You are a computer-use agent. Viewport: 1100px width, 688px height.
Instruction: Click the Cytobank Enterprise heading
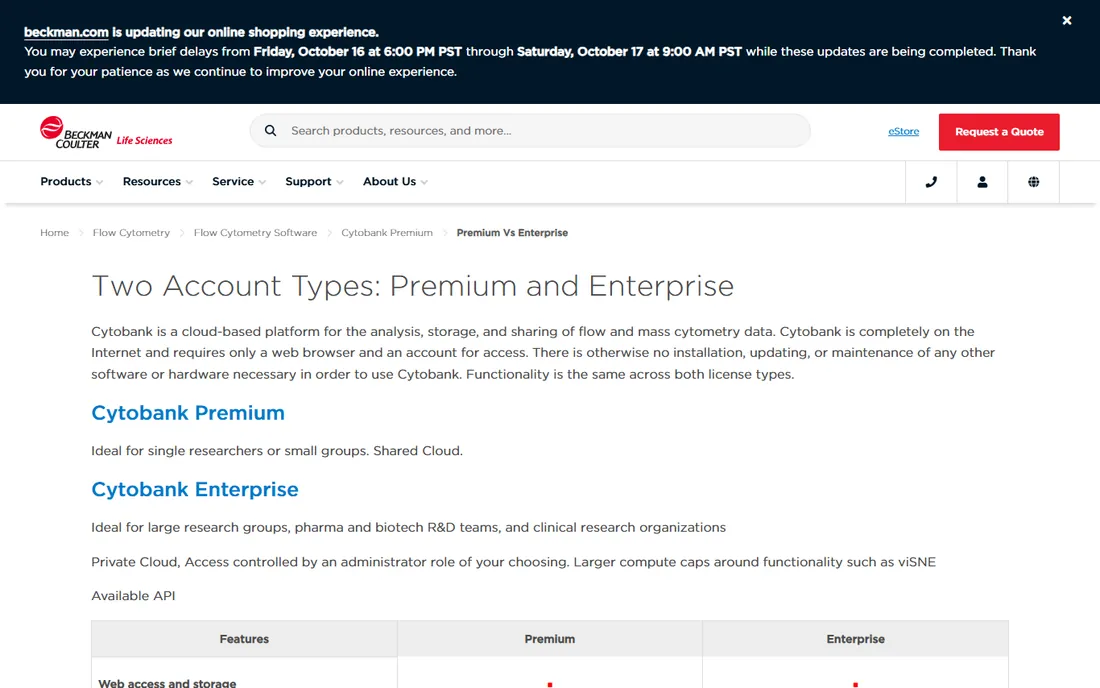(195, 490)
